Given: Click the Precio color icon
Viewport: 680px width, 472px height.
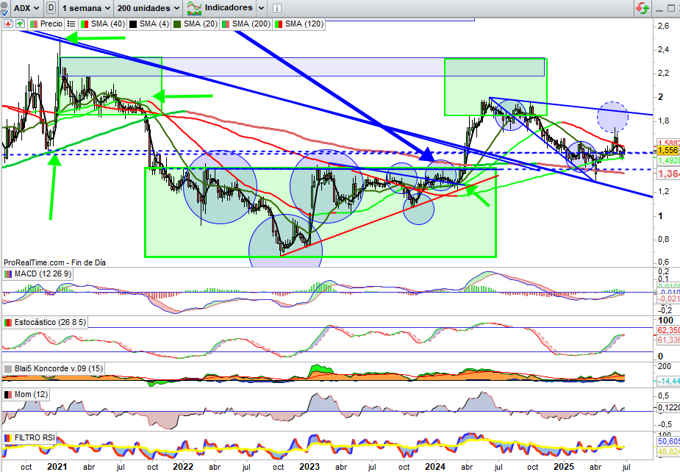Looking at the screenshot, I should point(33,24).
